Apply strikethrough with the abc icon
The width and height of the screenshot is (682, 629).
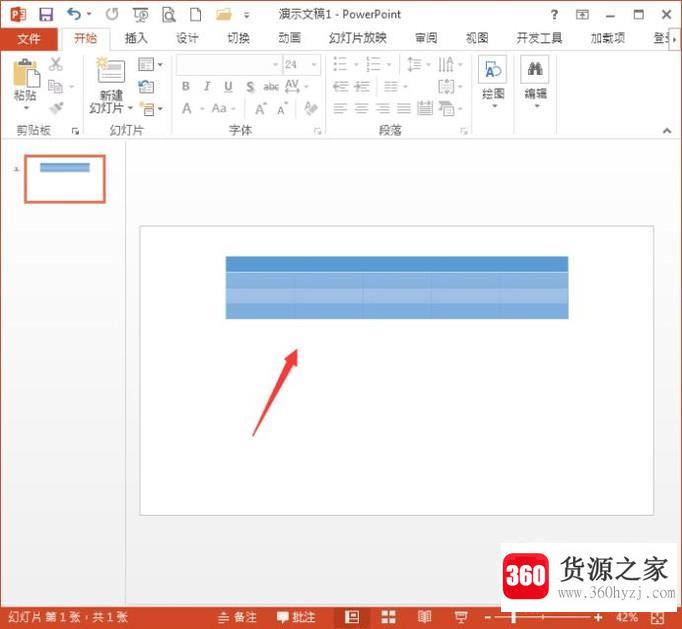271,87
